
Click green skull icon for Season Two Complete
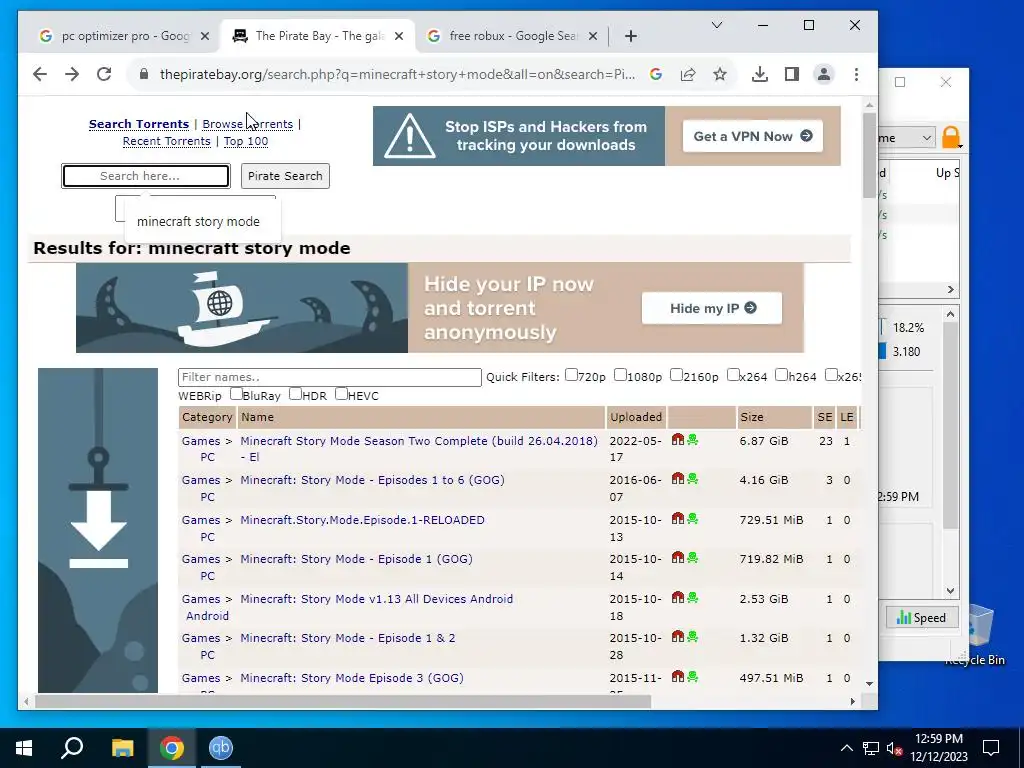click(x=692, y=440)
